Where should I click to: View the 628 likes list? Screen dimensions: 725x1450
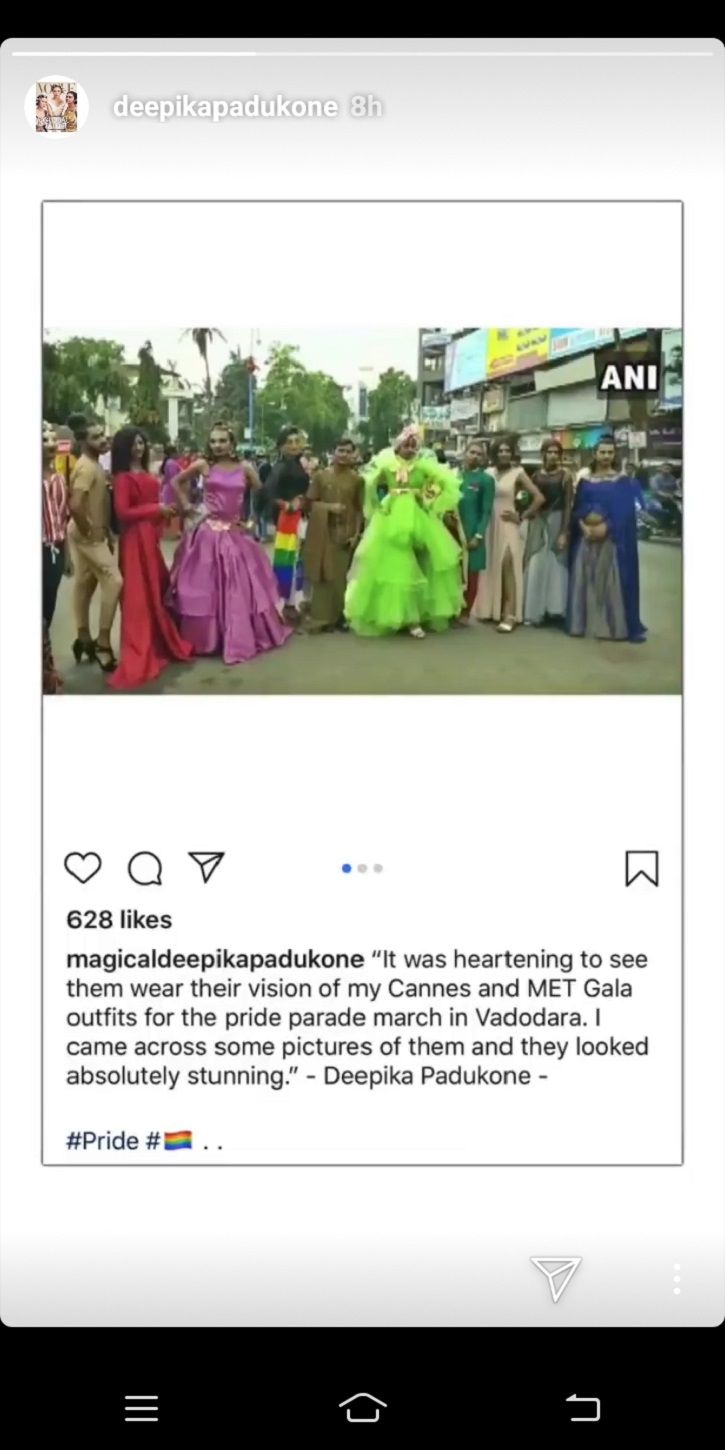119,919
